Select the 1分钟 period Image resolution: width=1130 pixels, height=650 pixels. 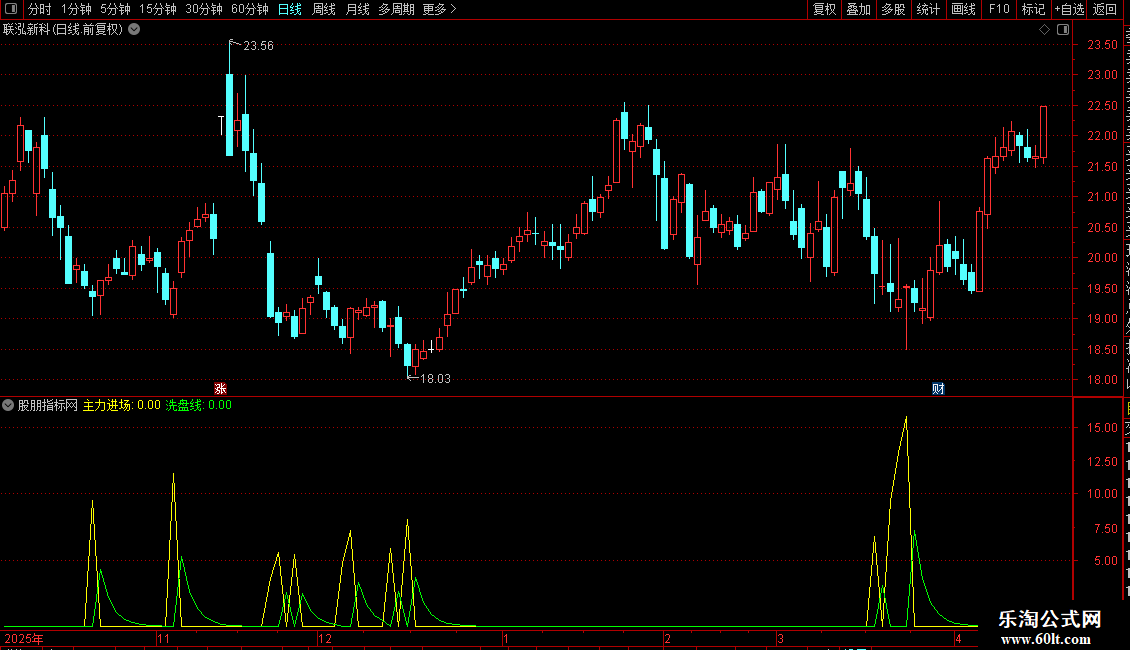point(76,9)
